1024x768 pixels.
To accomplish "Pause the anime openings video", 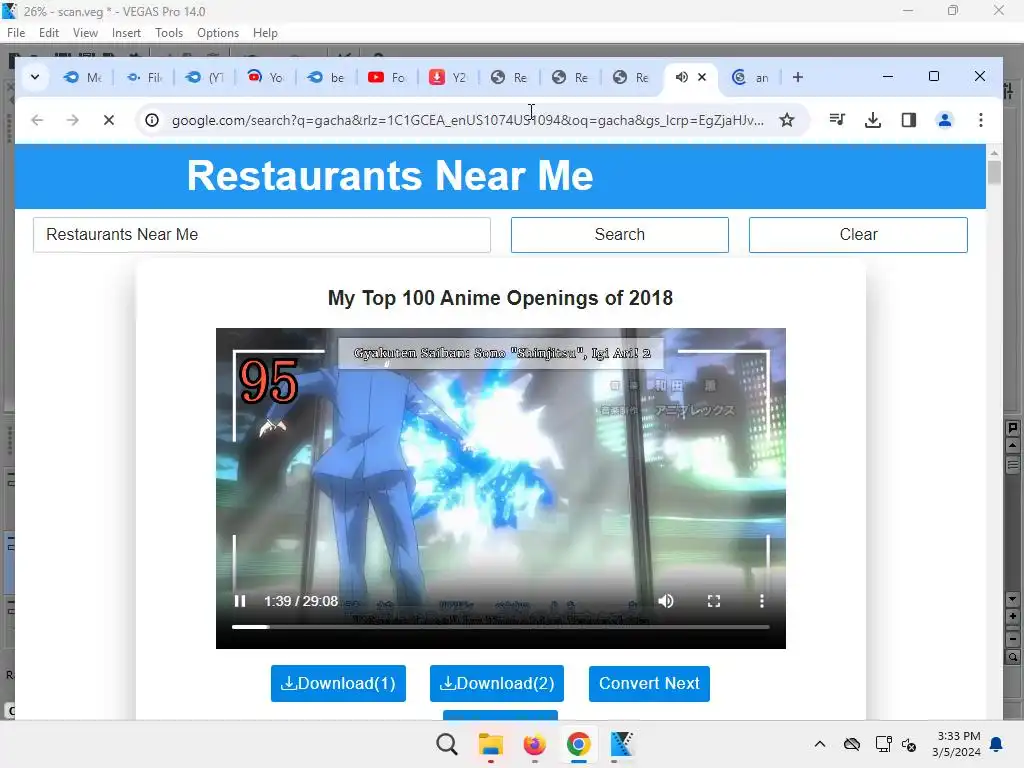I will [x=240, y=601].
